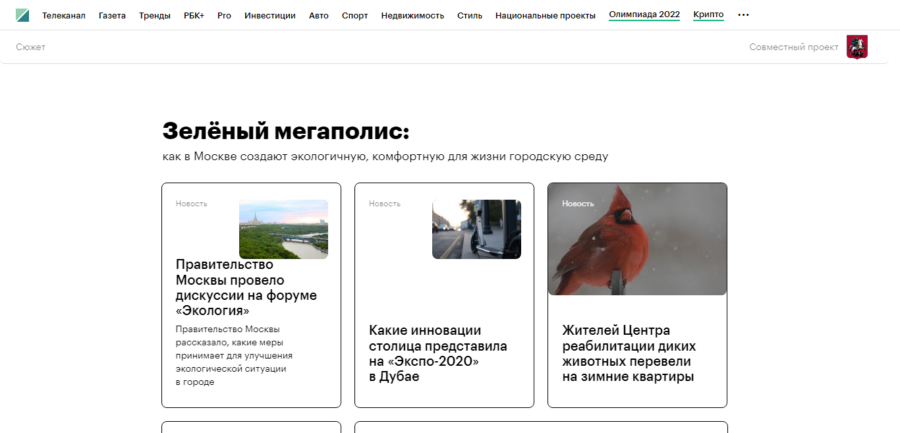900x433 pixels.
Task: Go to the Газета section
Action: pos(112,16)
